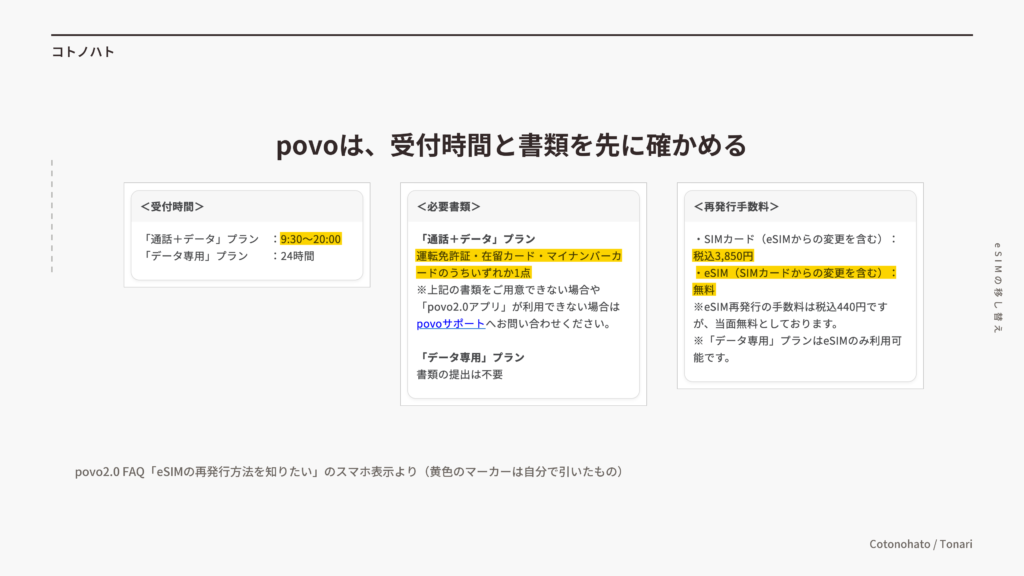Open the povoサポート hyperlink
Viewport: 1024px width, 576px height.
(x=451, y=324)
